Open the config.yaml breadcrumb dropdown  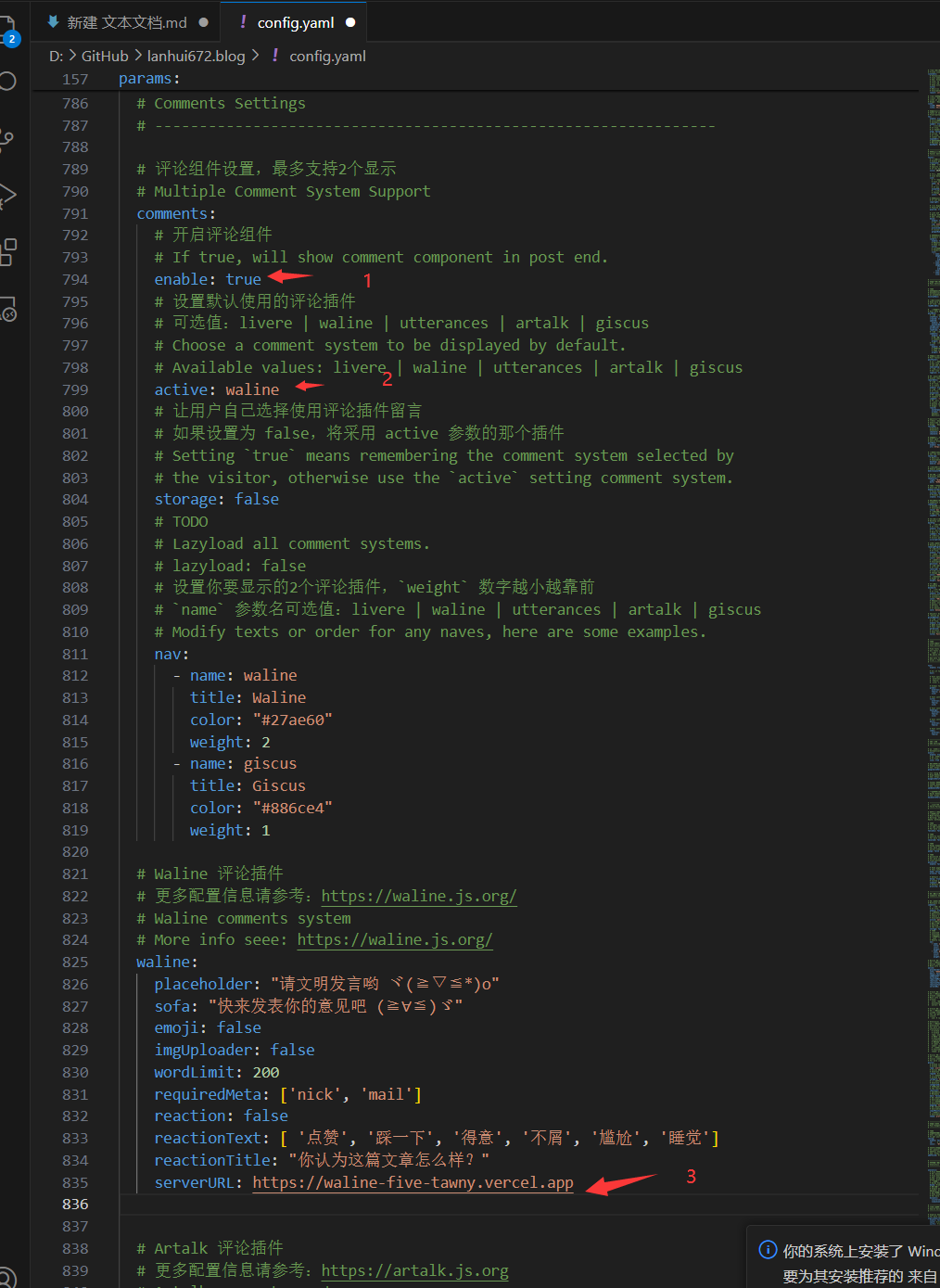(x=327, y=56)
